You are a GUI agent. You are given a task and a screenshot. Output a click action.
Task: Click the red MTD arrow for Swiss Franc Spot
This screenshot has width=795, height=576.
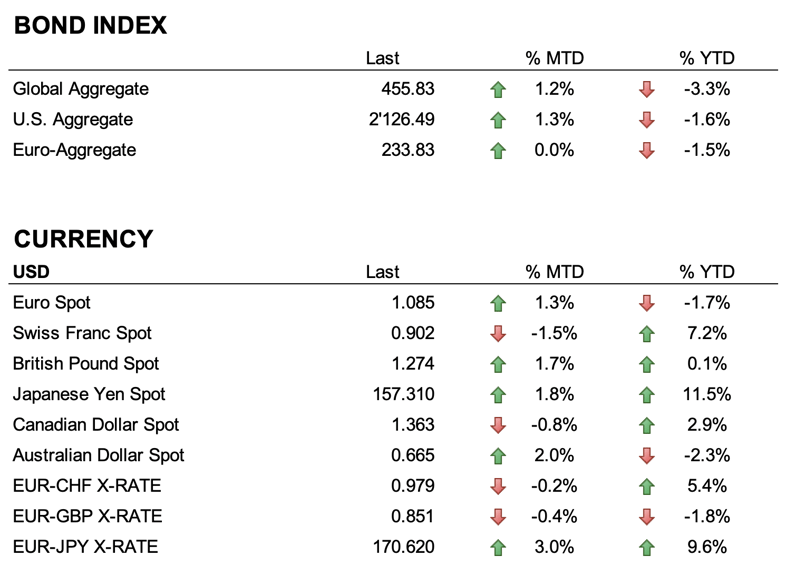[498, 334]
